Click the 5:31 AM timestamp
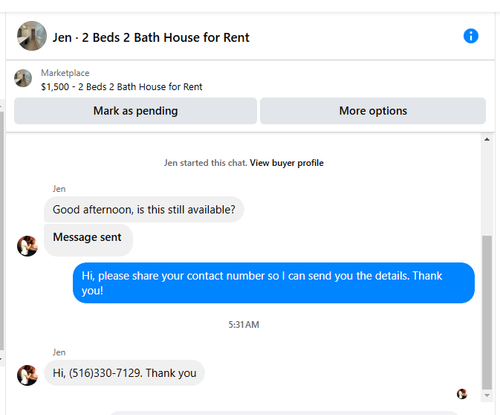Image resolution: width=500 pixels, height=415 pixels. pyautogui.click(x=244, y=324)
